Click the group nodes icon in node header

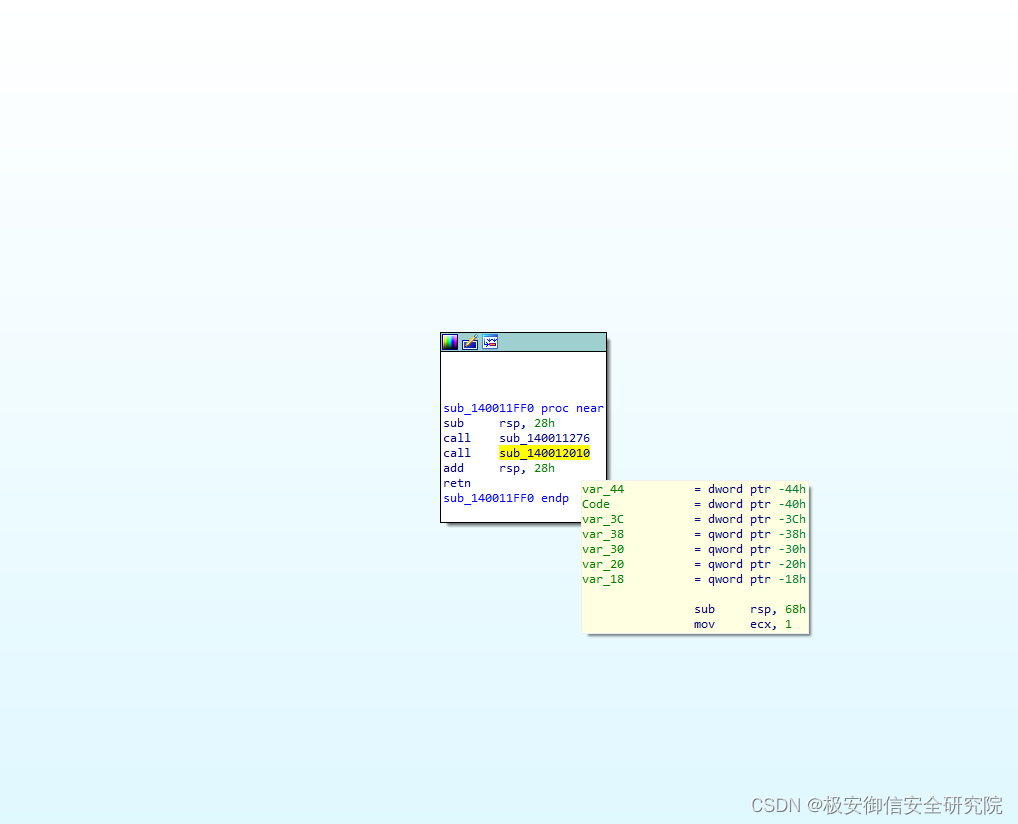pos(490,342)
